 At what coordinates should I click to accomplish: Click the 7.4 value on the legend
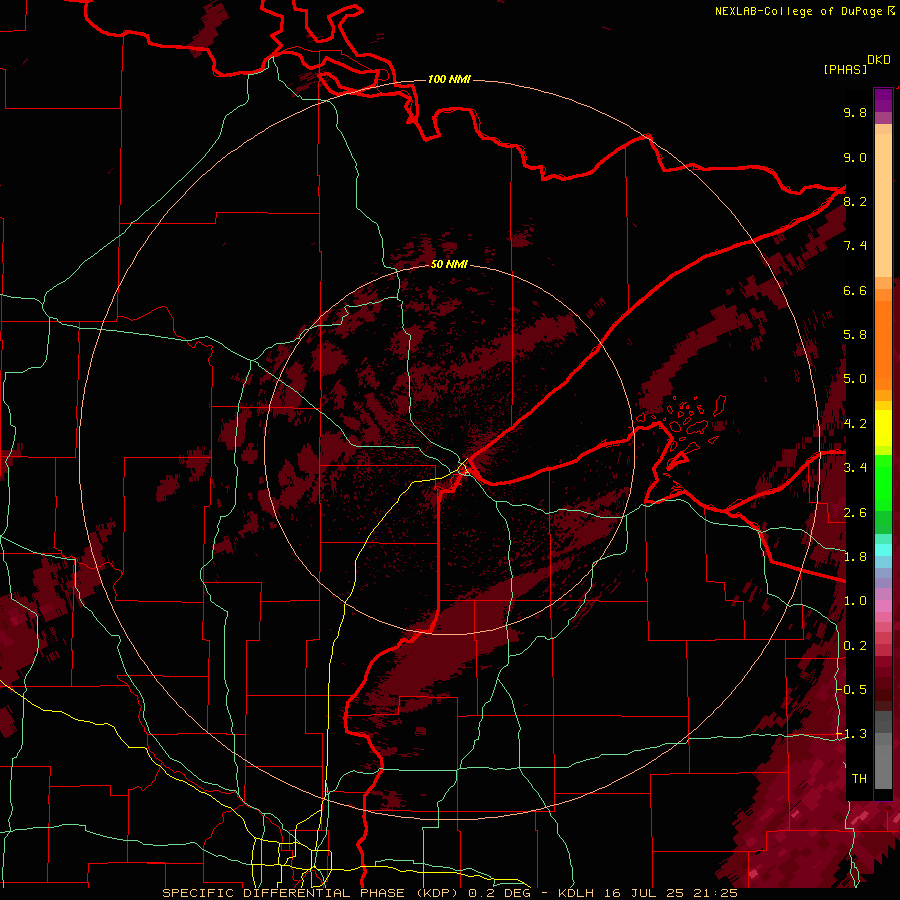pos(855,246)
